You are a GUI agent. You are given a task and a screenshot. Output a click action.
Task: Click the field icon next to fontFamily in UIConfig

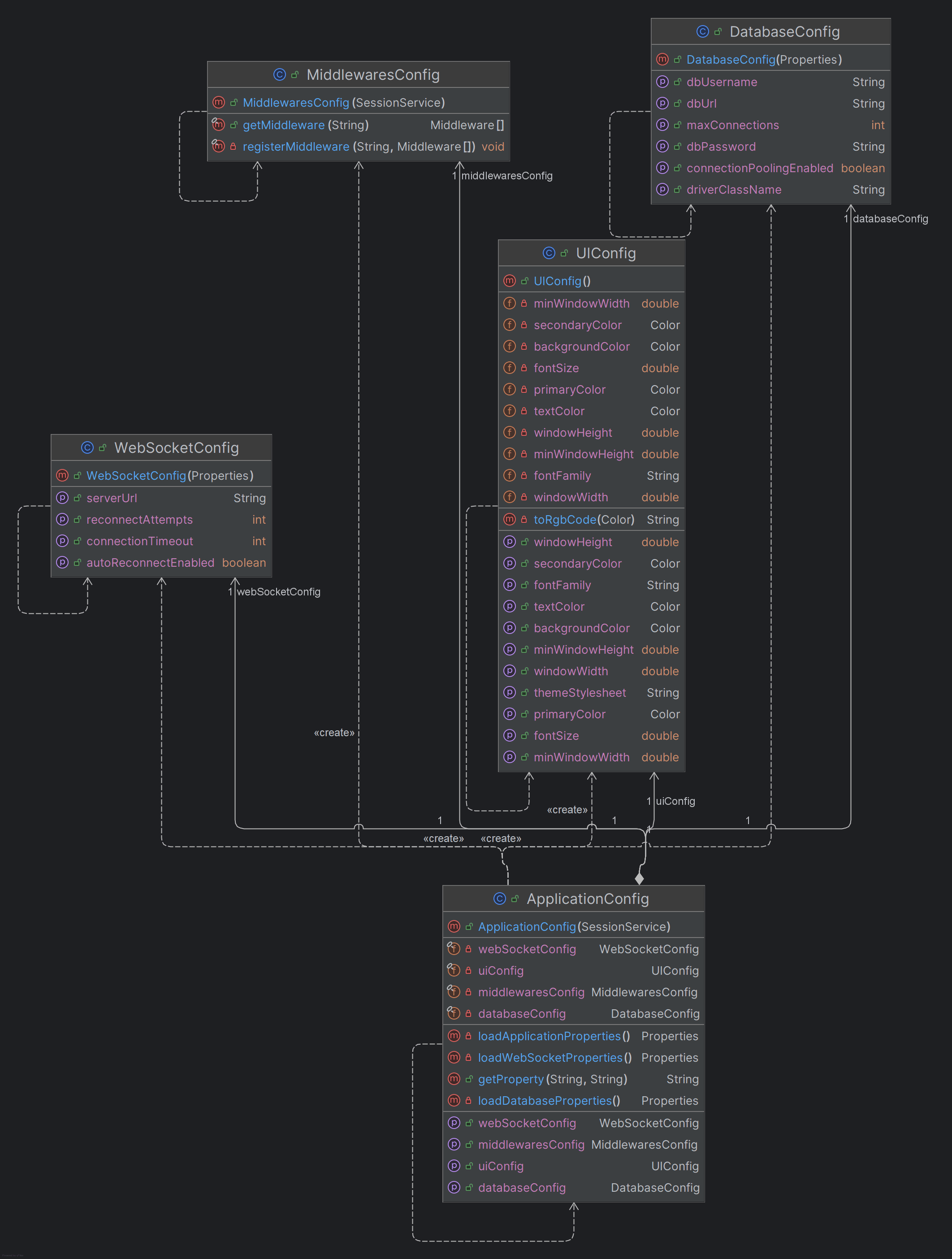(509, 476)
